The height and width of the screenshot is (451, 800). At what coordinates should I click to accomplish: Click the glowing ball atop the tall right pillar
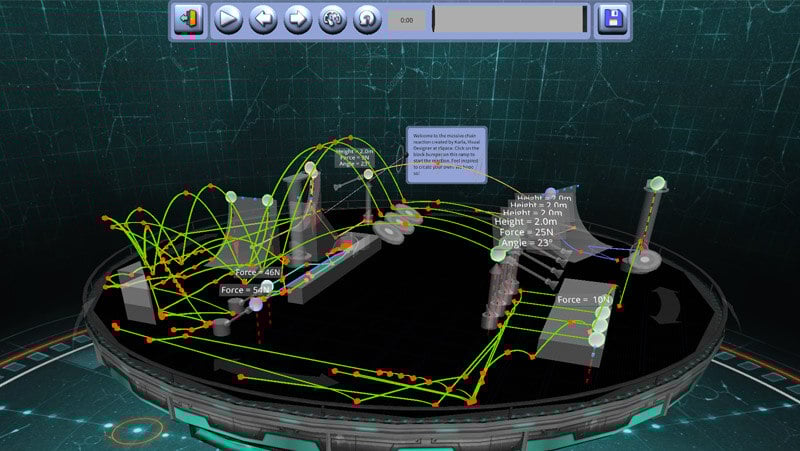tap(657, 183)
